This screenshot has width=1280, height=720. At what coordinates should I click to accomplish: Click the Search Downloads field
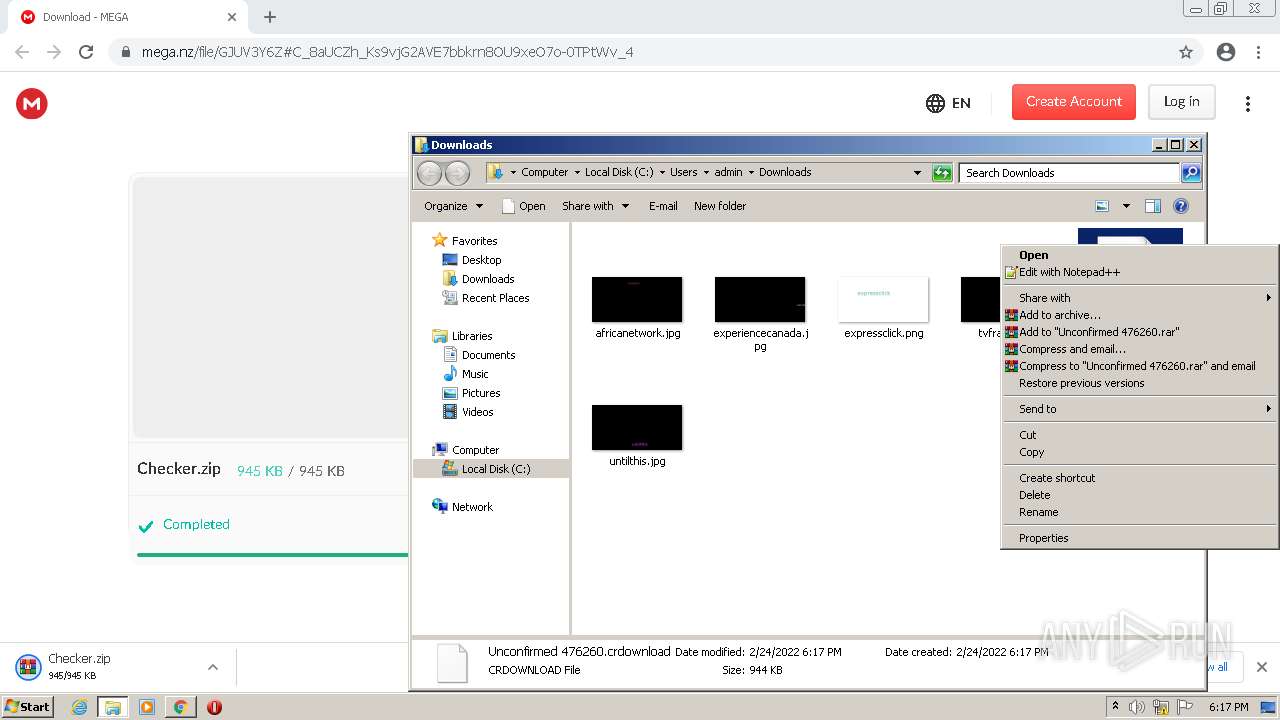(x=1068, y=173)
